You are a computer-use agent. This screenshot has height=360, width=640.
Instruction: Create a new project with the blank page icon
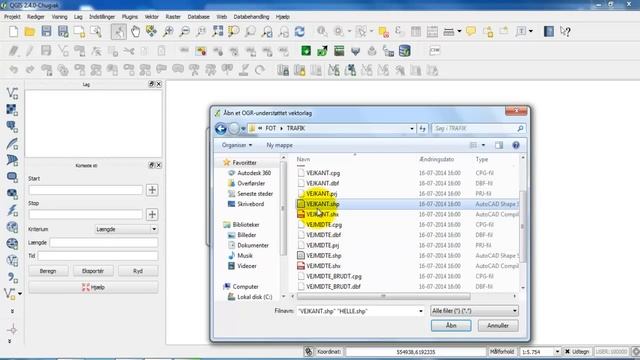tap(13, 31)
